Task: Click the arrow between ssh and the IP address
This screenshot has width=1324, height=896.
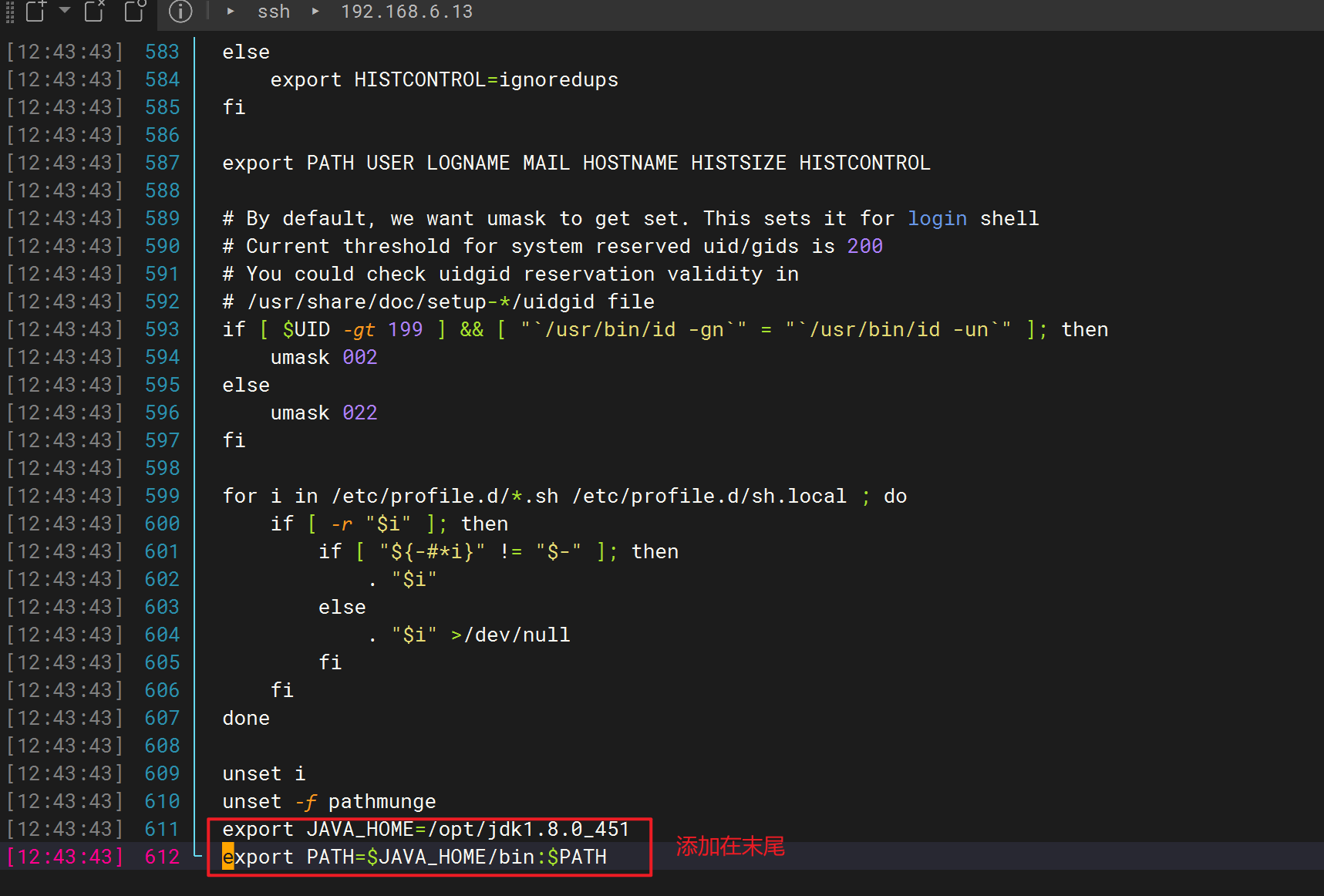Action: (x=316, y=12)
